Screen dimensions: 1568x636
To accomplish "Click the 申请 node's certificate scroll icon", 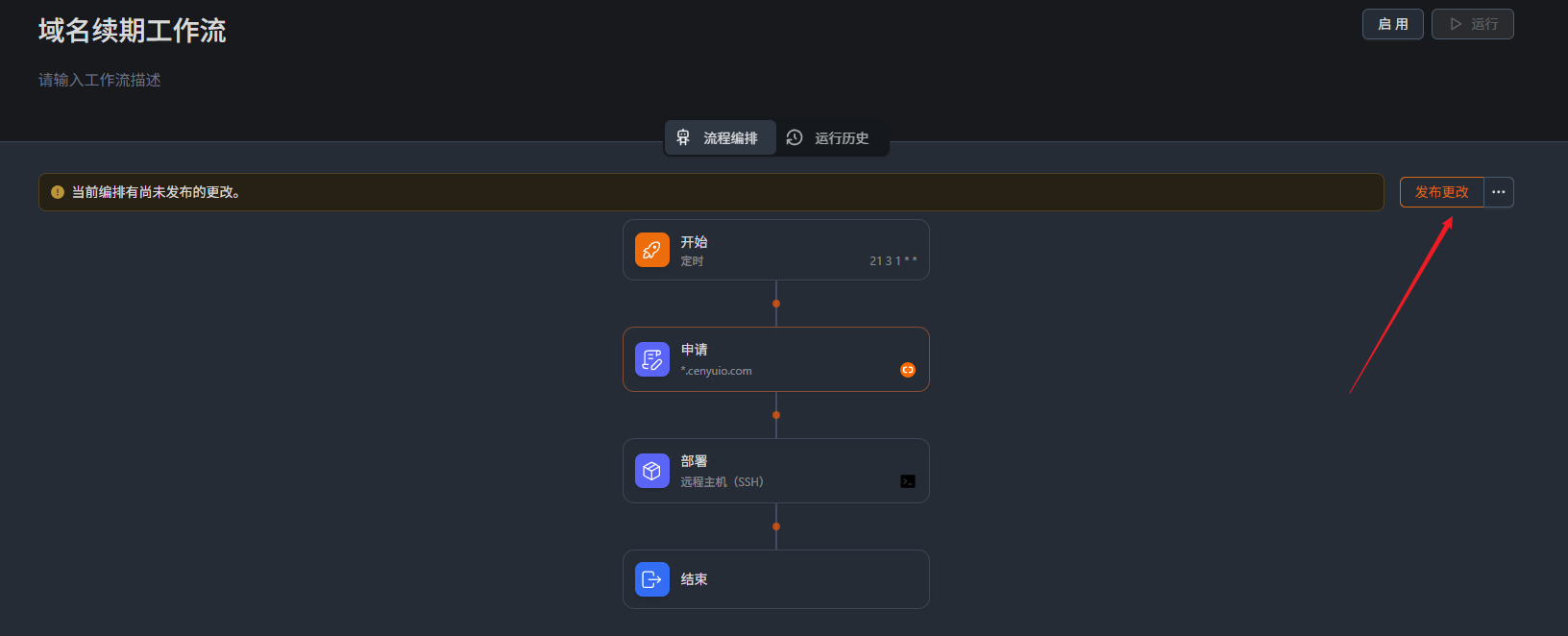I will click(651, 359).
